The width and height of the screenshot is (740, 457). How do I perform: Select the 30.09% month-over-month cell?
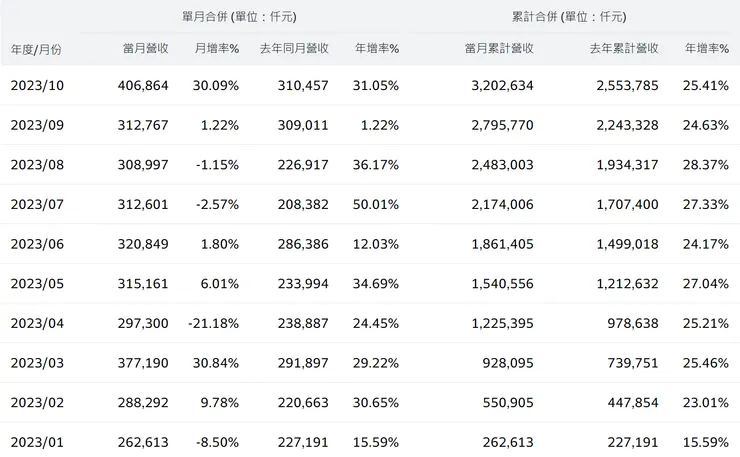click(x=215, y=86)
